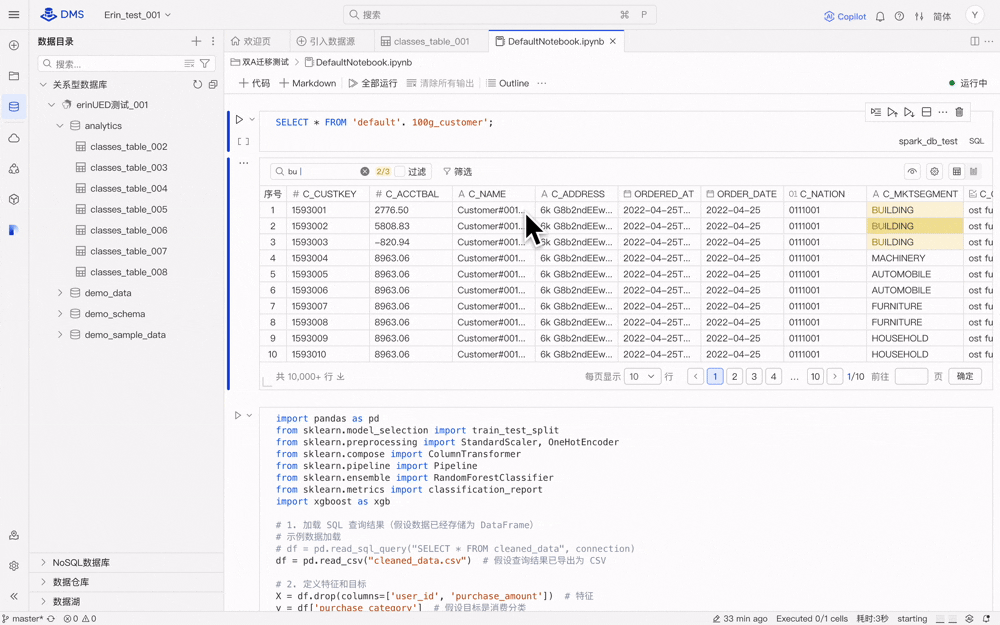
Task: Add a code cell with 代码
Action: [254, 83]
